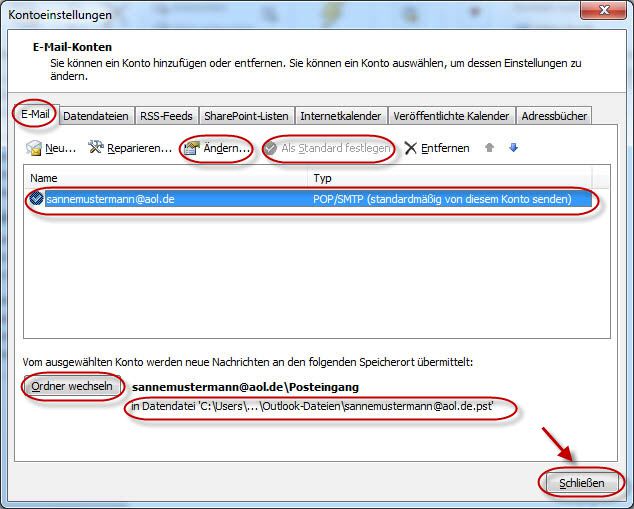Close the Kontoeinstellungen window with X
The width and height of the screenshot is (634, 509).
coord(603,10)
